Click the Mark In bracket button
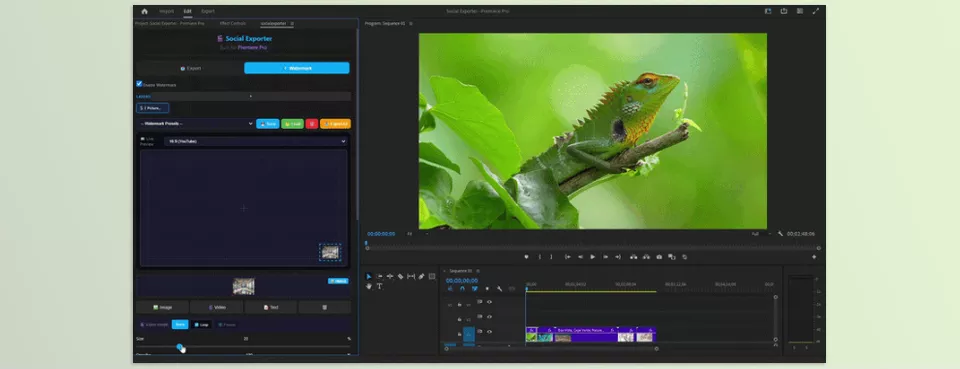 point(539,257)
